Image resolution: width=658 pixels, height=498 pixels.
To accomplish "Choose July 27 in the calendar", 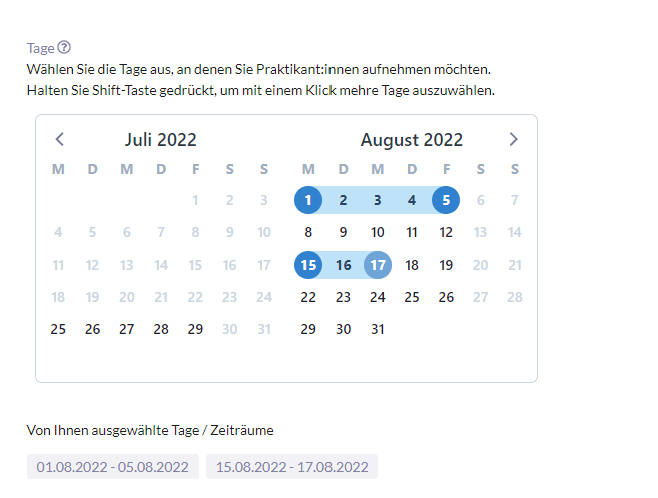I will [126, 329].
